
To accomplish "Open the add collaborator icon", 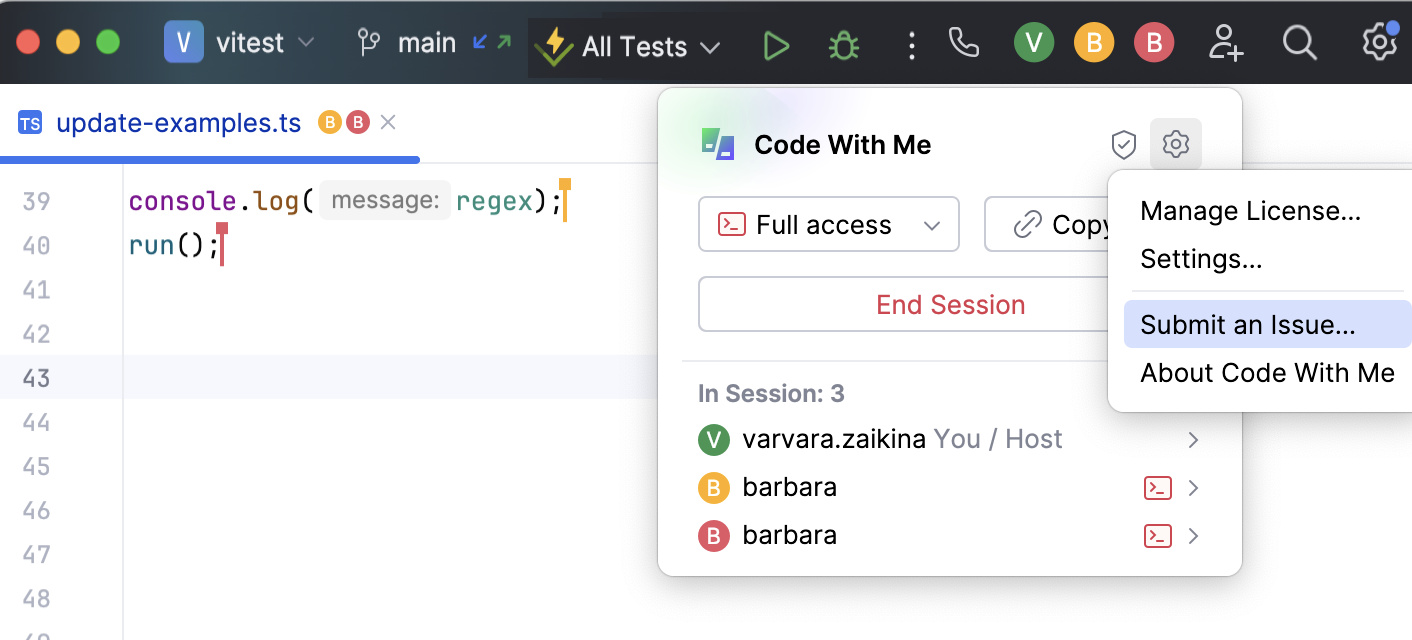I will point(1225,43).
